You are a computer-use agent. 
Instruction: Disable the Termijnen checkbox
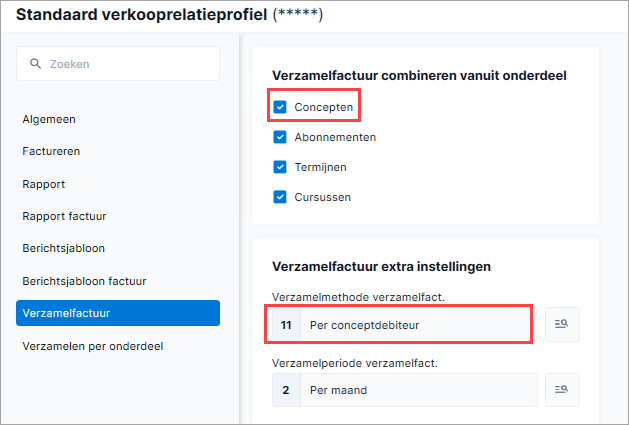tap(280, 167)
